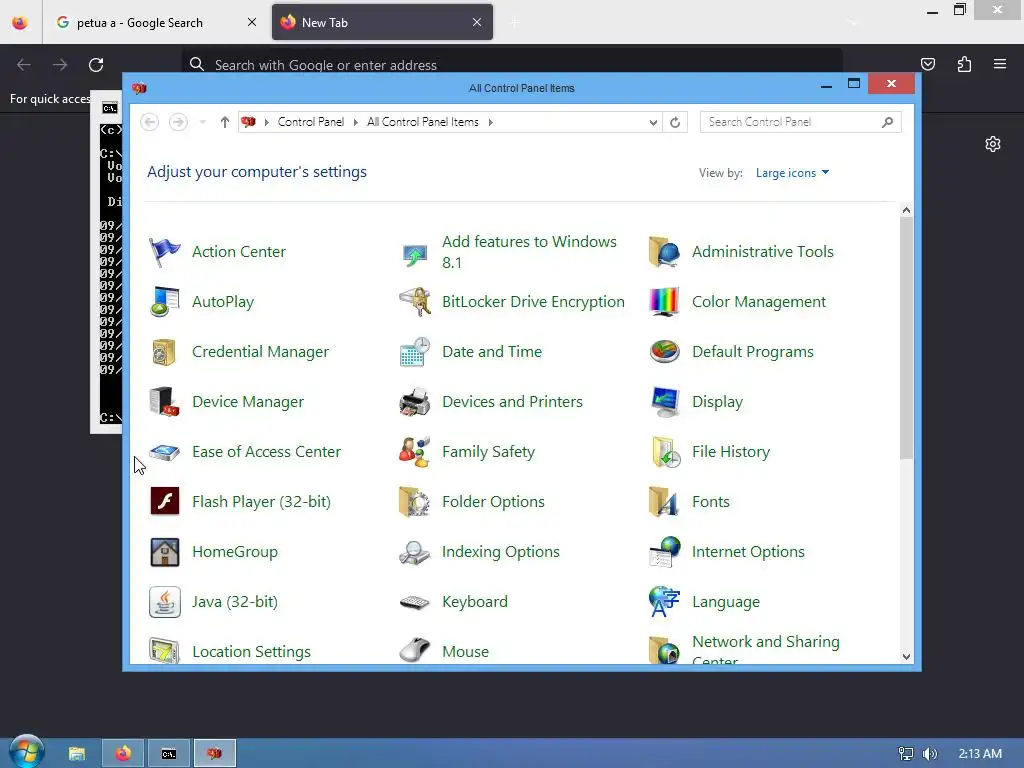This screenshot has height=768, width=1024.
Task: Click the Control Panel forward arrow button
Action: (x=178, y=122)
